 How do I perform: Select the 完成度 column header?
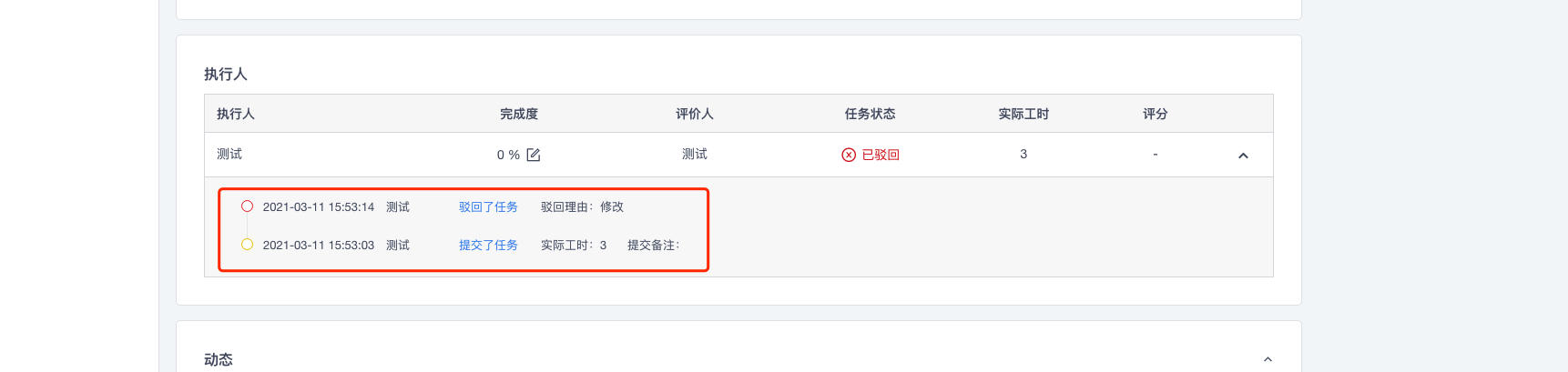click(519, 114)
